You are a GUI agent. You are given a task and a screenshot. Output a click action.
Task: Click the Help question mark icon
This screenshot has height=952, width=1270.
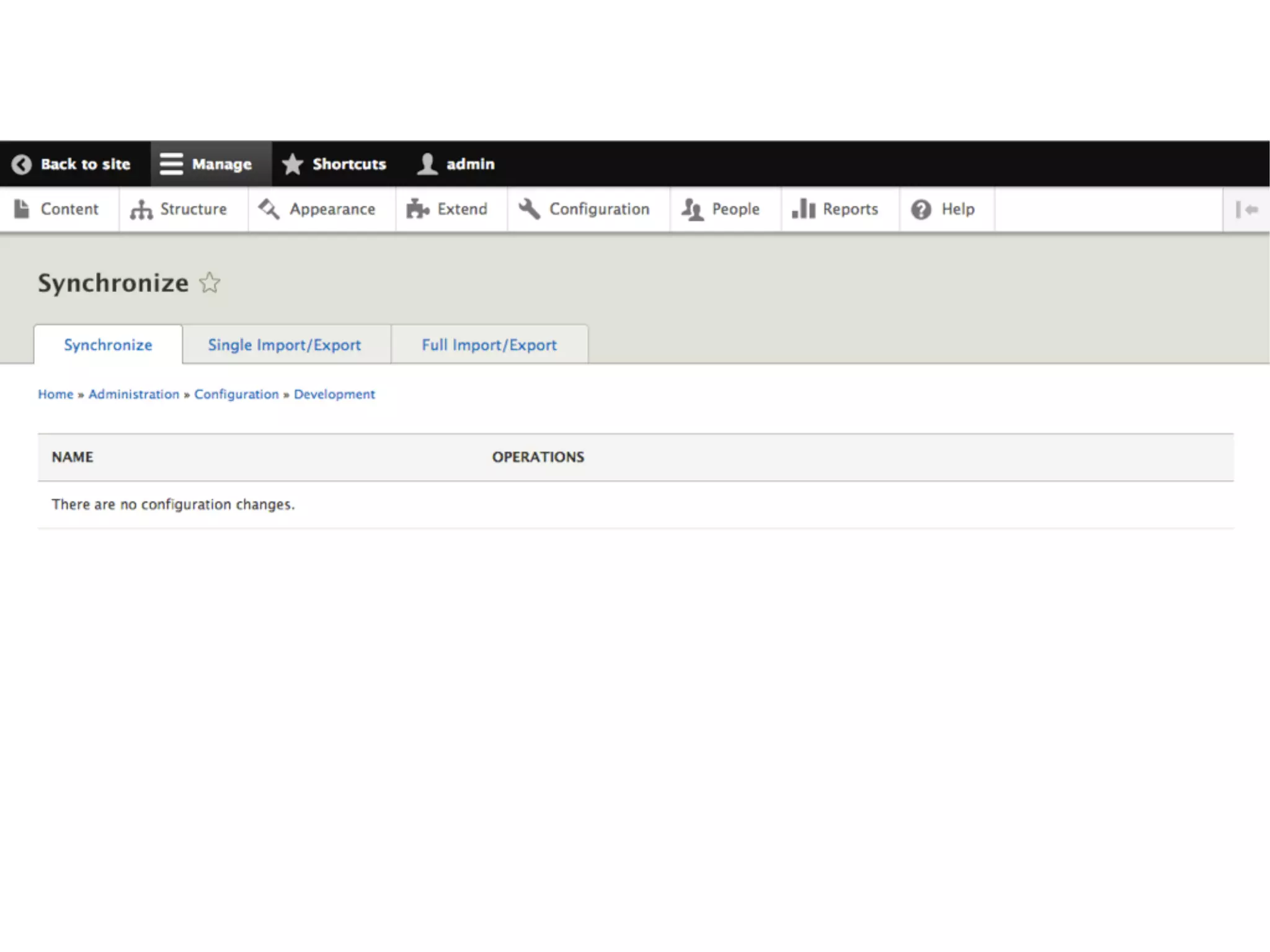[x=921, y=209]
